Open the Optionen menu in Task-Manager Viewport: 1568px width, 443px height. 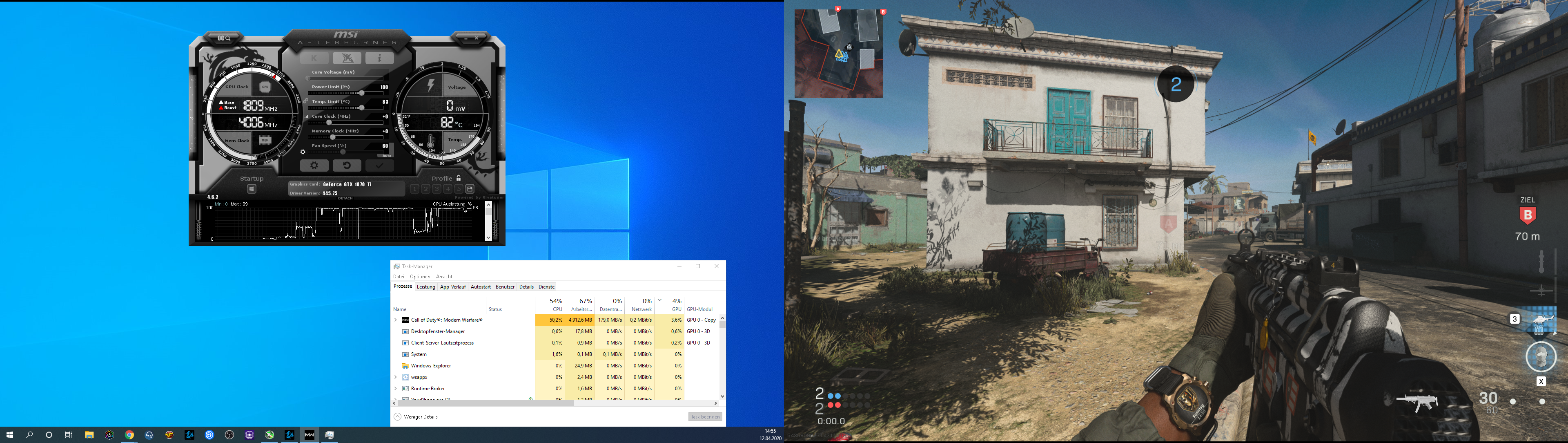pyautogui.click(x=419, y=277)
